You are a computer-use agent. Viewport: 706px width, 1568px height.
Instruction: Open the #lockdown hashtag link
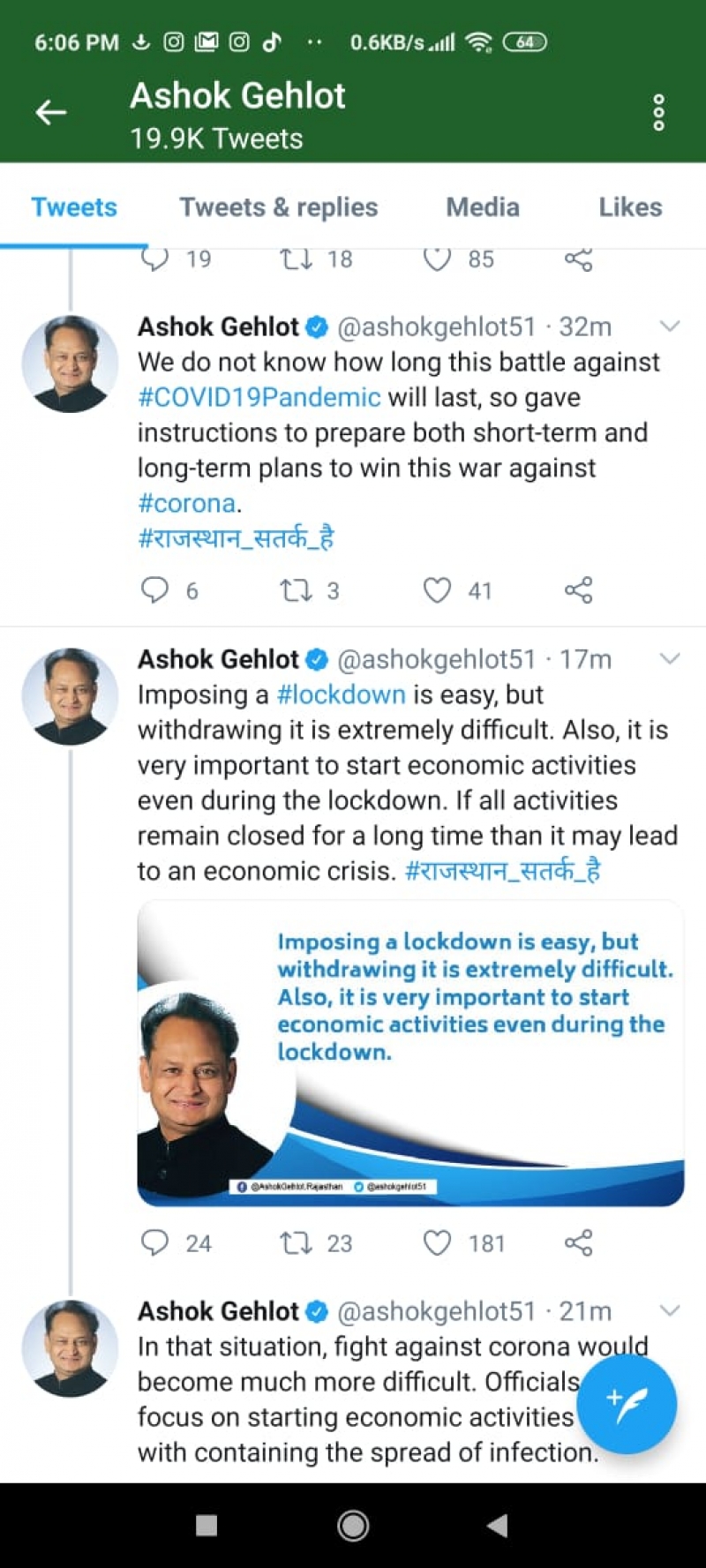pyautogui.click(x=341, y=694)
